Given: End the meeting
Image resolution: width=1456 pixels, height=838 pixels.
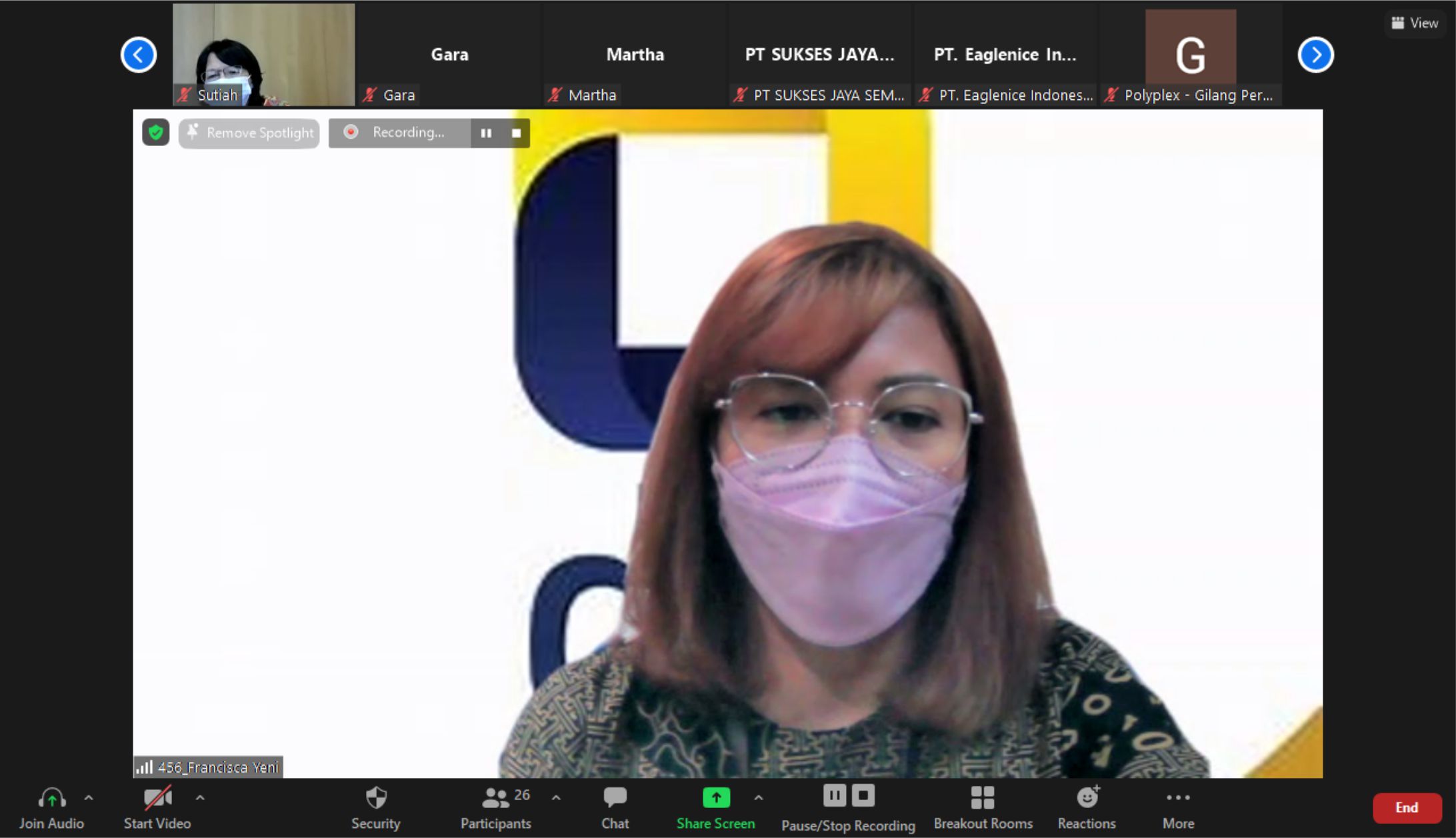Looking at the screenshot, I should 1407,807.
